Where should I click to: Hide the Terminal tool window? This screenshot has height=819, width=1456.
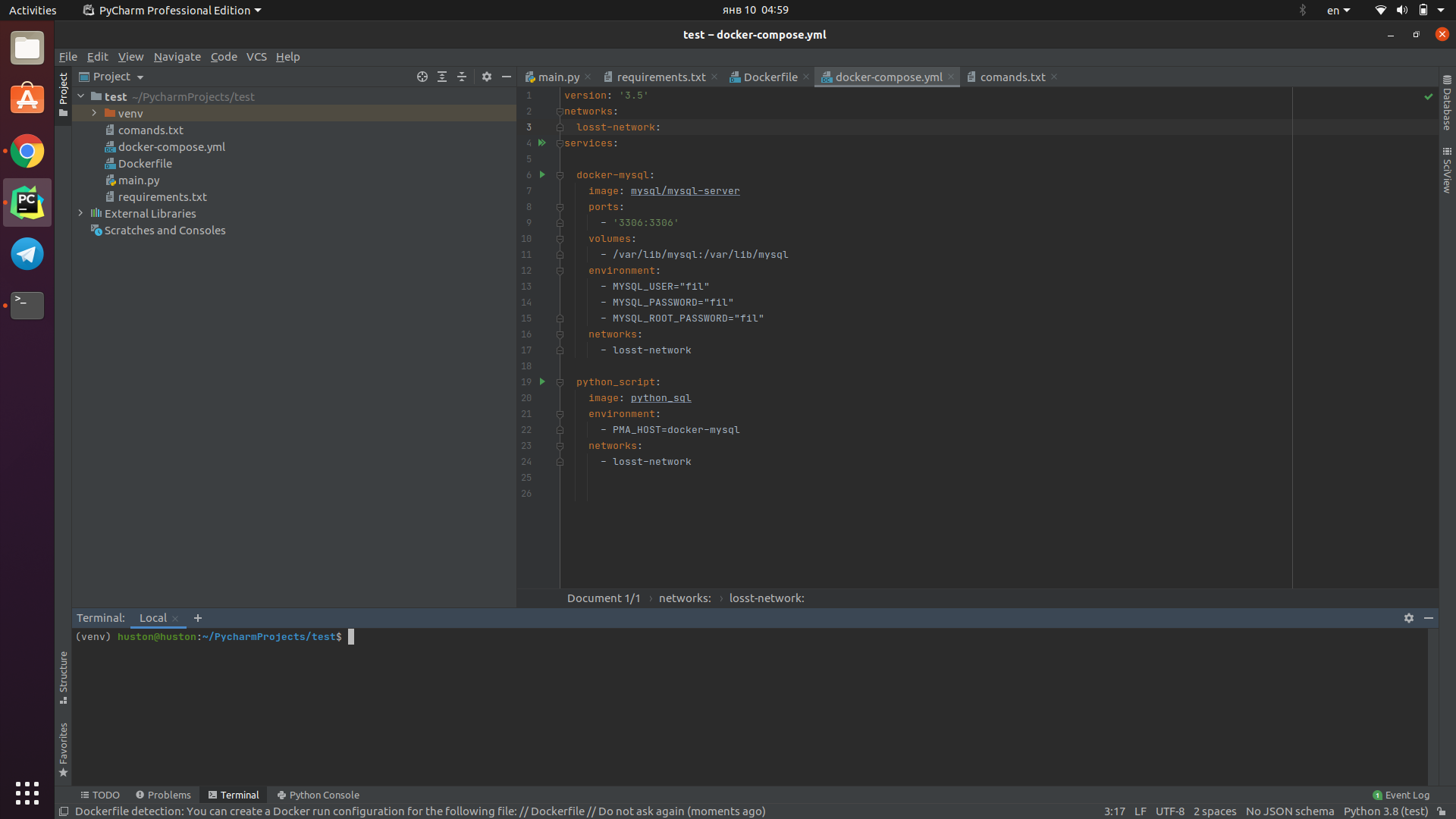[1429, 618]
